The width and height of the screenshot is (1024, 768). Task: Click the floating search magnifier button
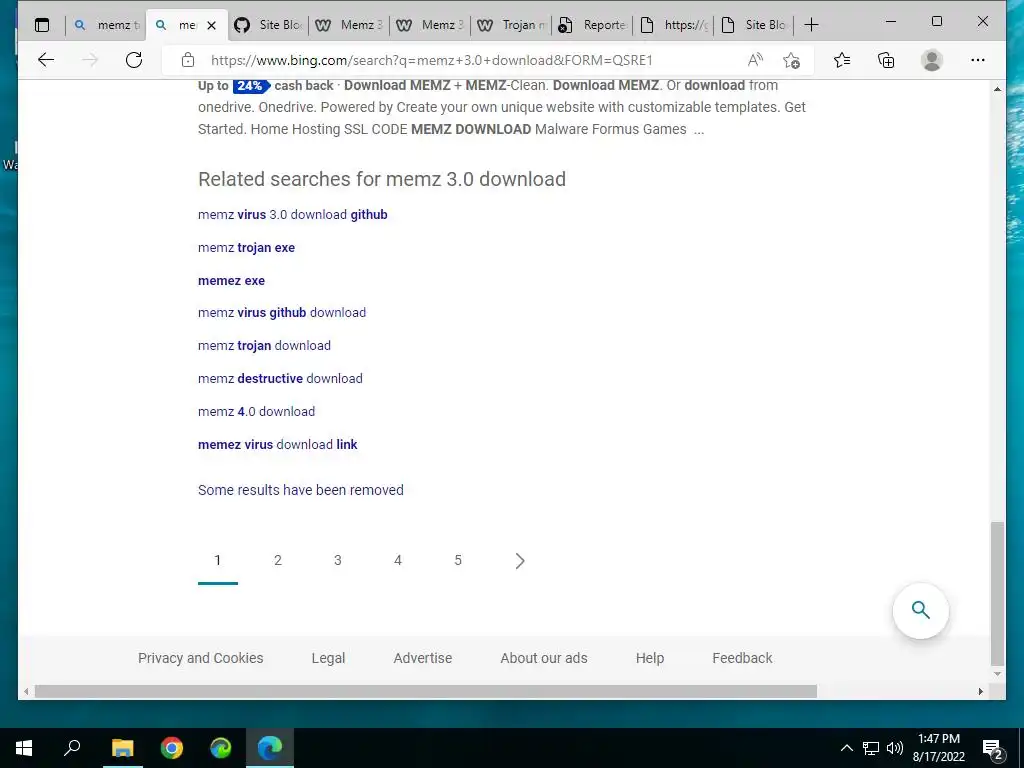(x=921, y=610)
